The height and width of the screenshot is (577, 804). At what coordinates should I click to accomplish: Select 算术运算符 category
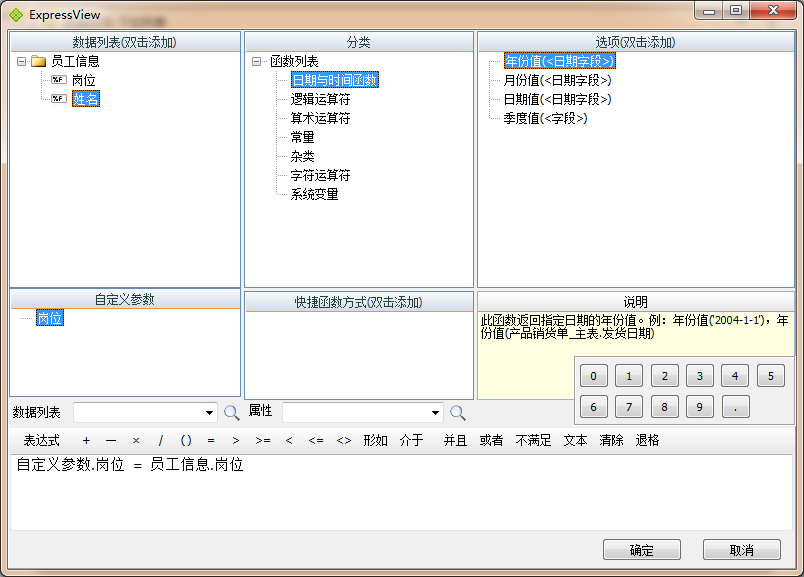click(x=320, y=118)
